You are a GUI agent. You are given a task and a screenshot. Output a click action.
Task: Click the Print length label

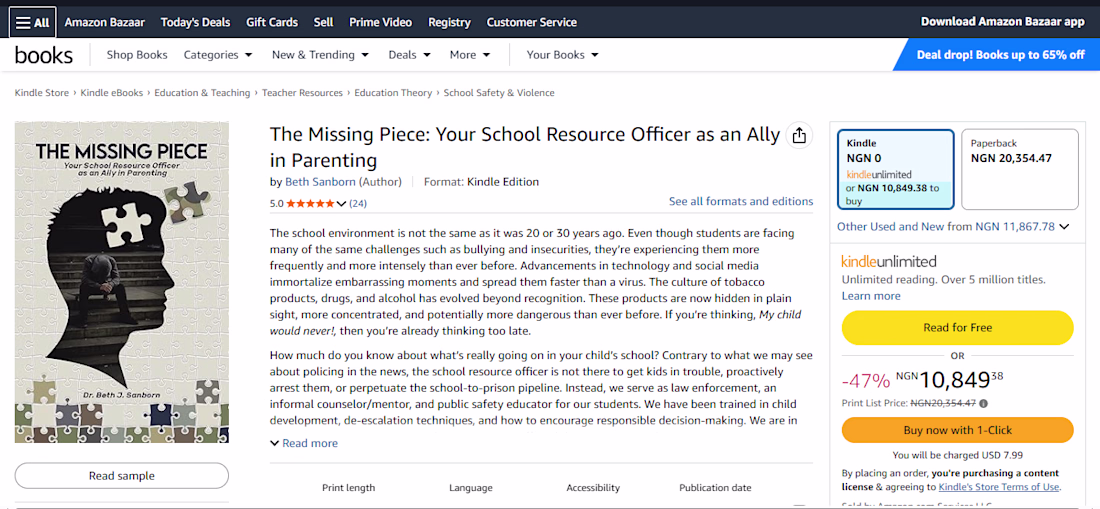point(349,488)
